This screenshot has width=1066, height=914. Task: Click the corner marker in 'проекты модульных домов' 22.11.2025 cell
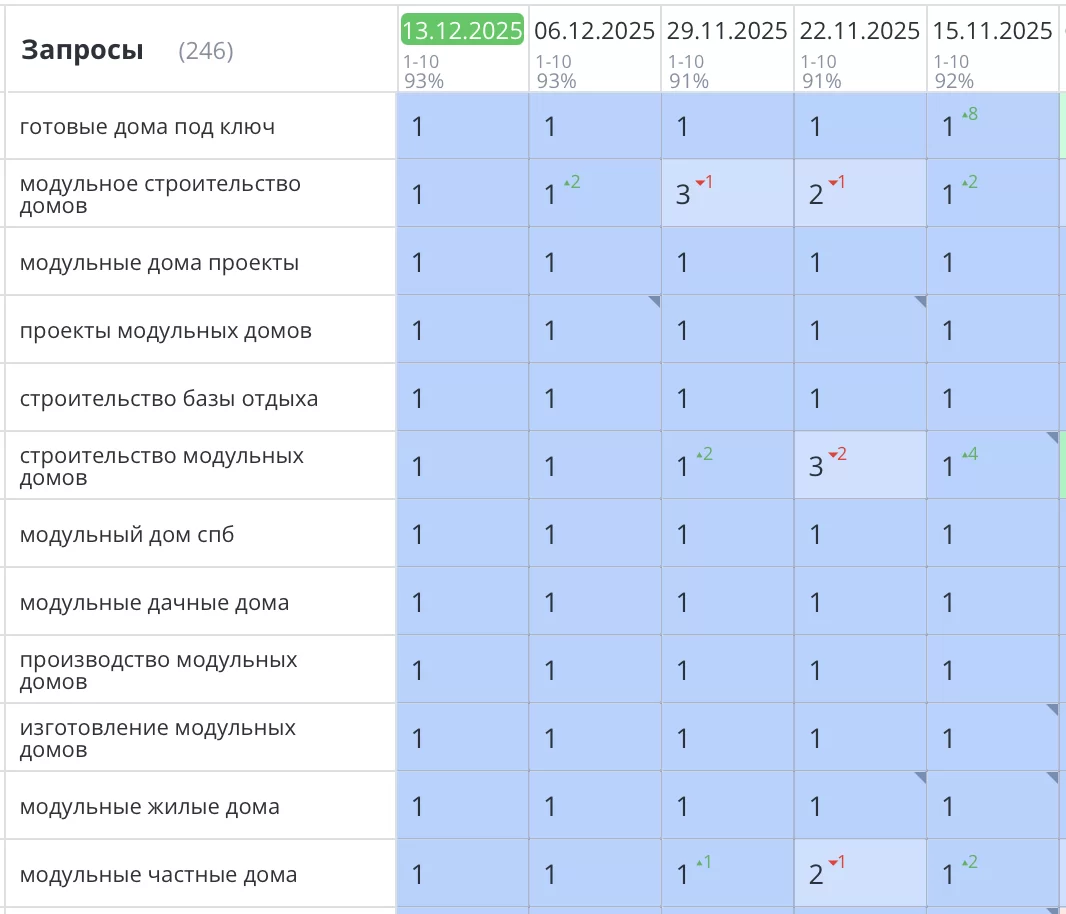(920, 301)
